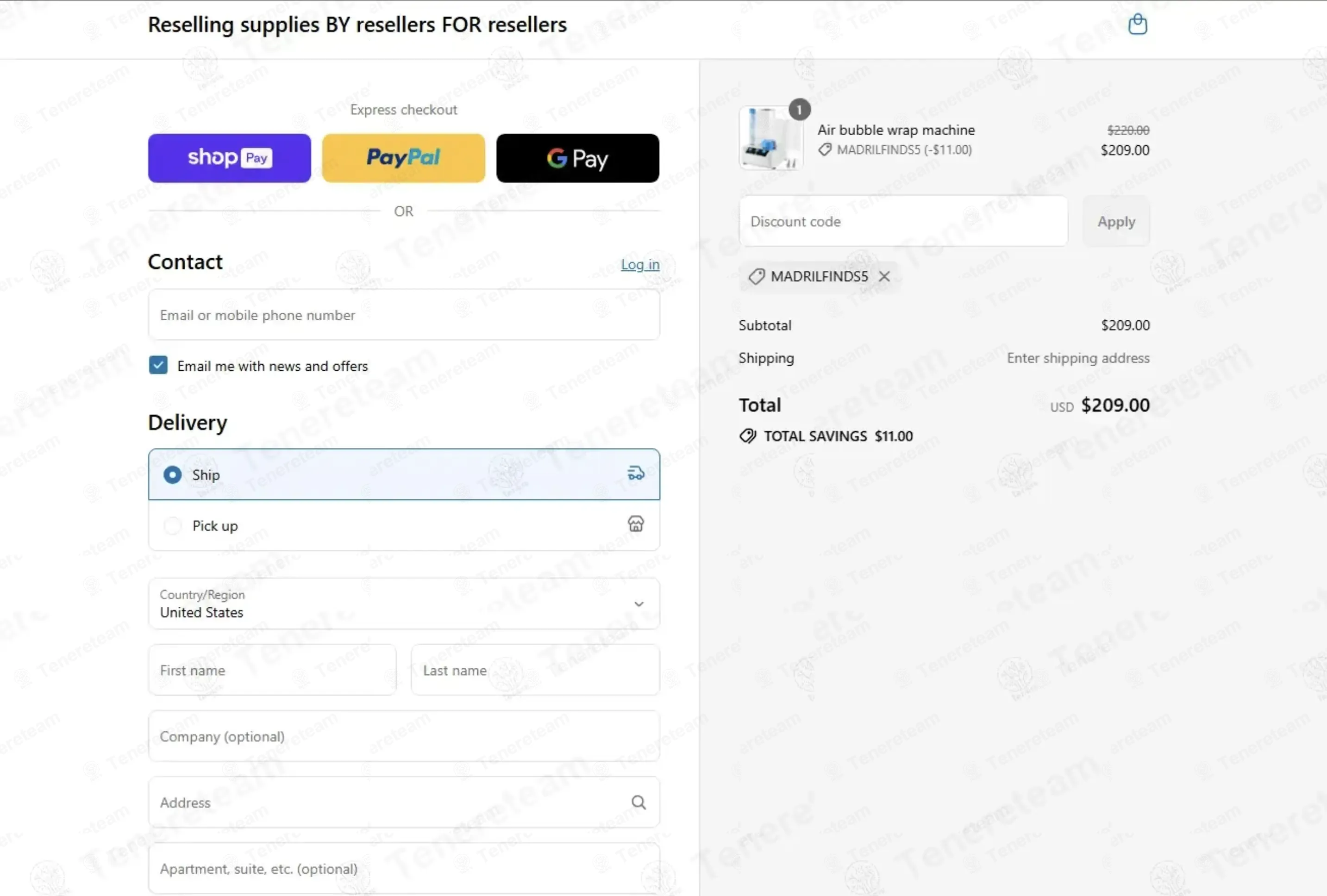Open the shopping bag cart icon
Image resolution: width=1327 pixels, height=896 pixels.
tap(1137, 25)
